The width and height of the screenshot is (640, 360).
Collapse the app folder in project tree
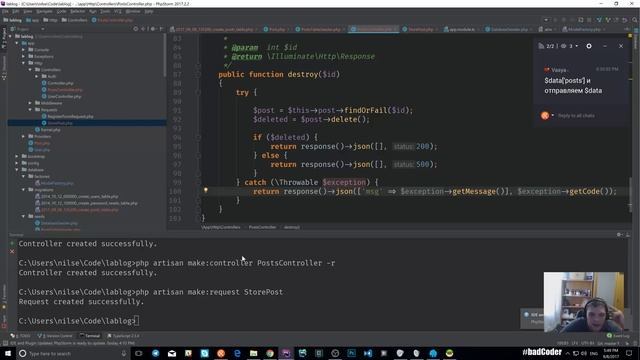(17, 43)
